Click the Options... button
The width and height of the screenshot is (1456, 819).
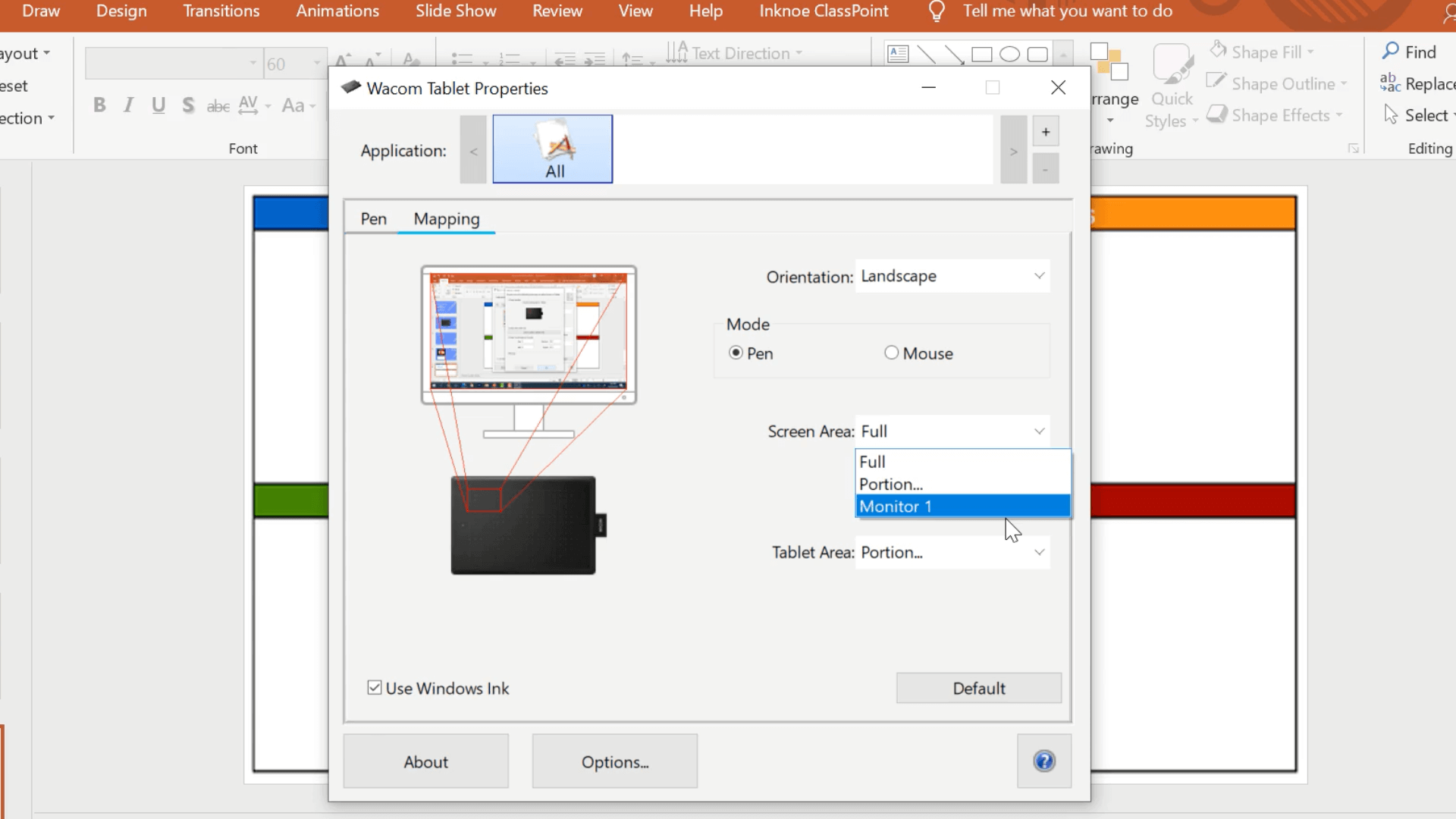click(615, 761)
